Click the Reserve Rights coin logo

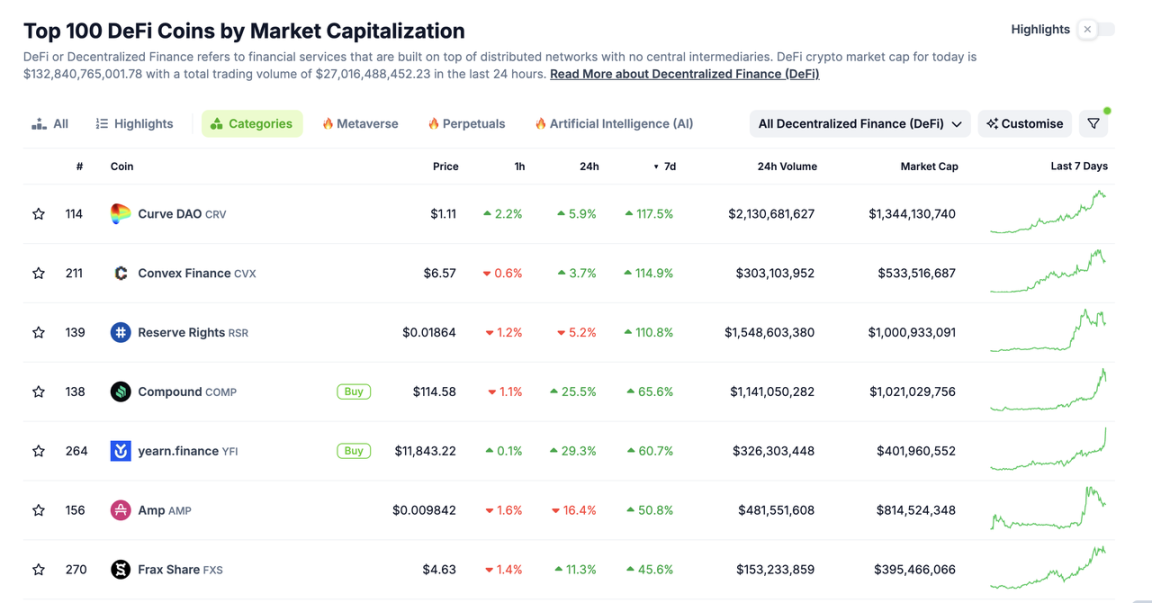[x=120, y=333]
